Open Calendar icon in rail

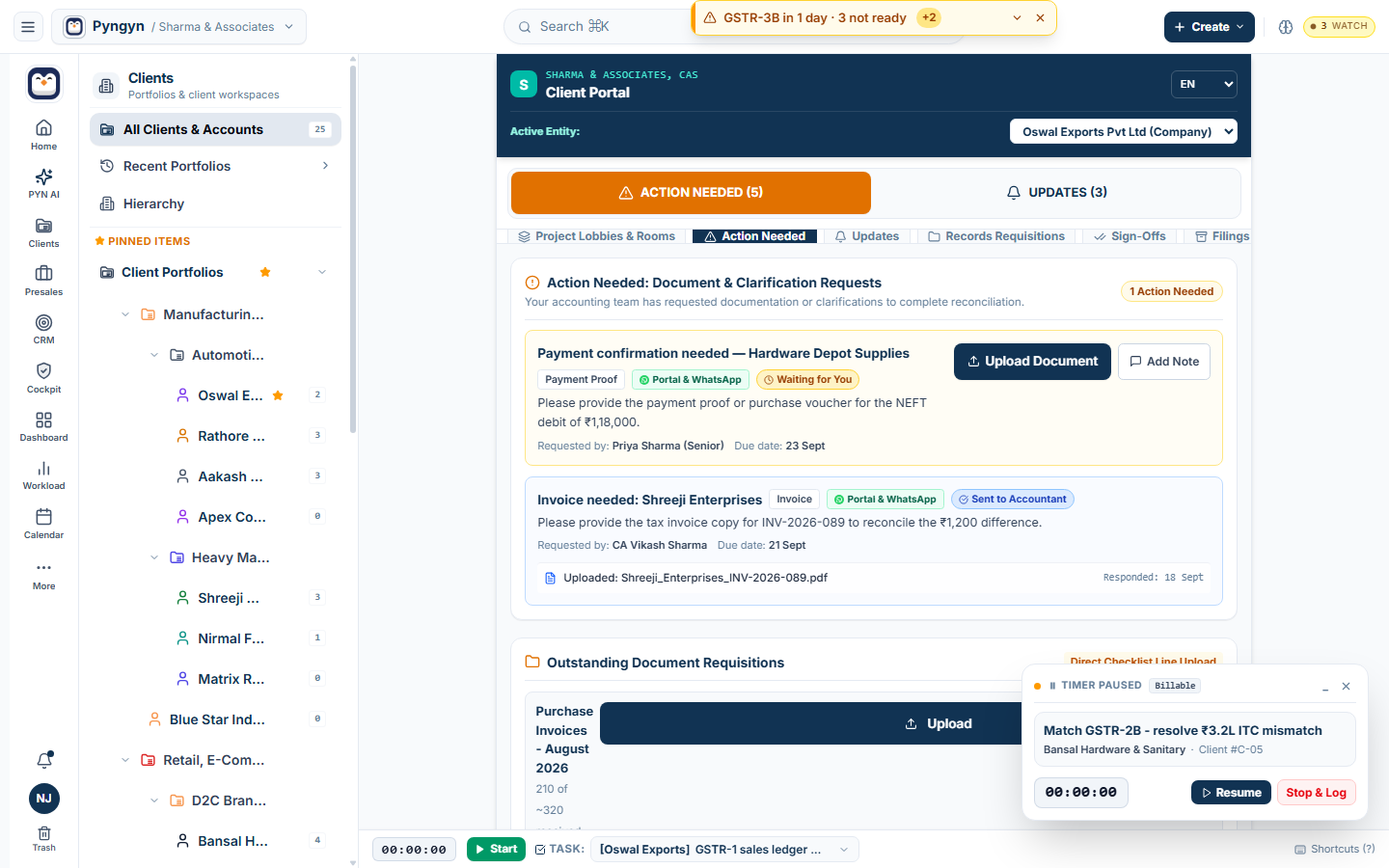(x=43, y=524)
